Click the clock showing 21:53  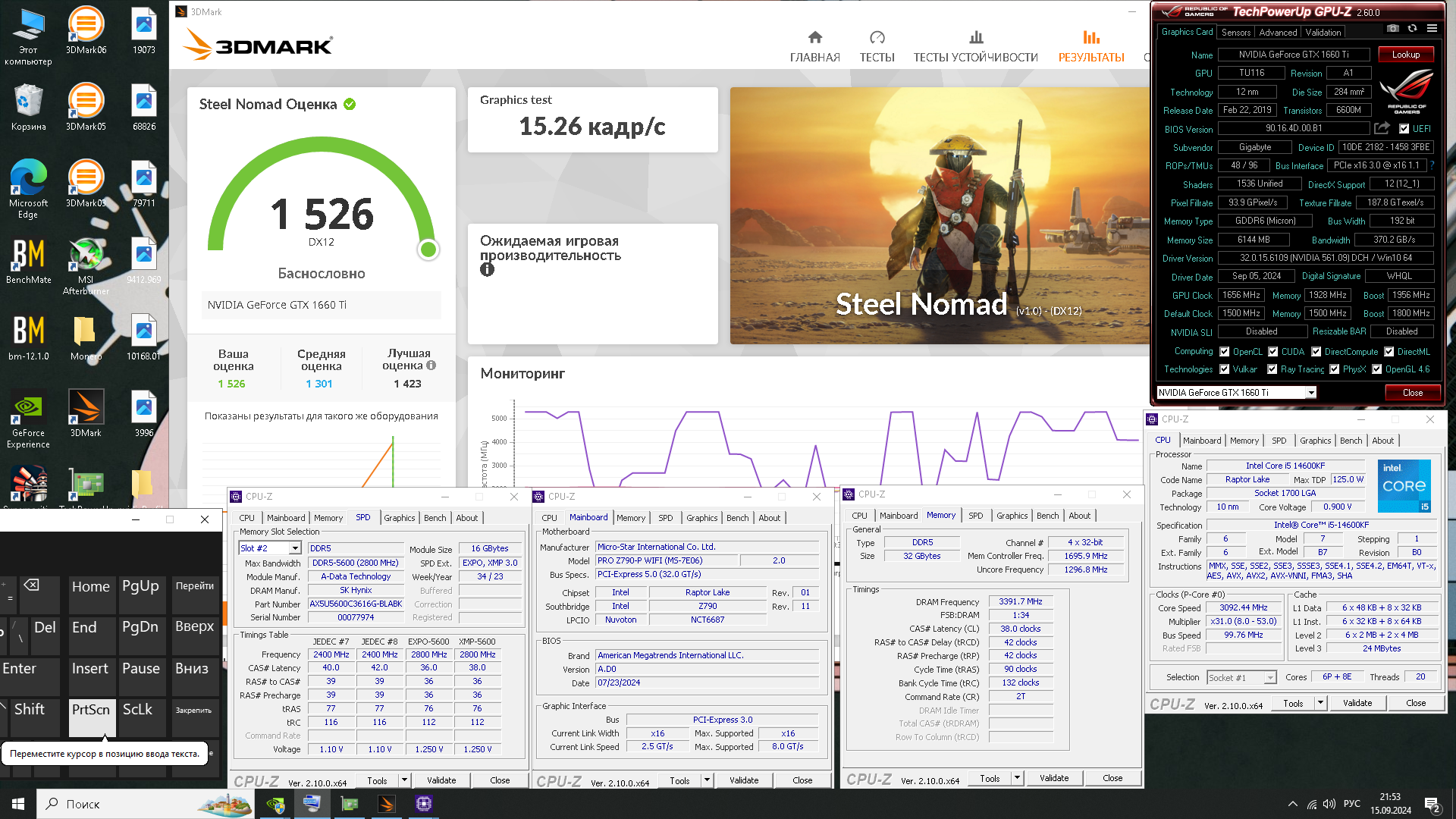(1390, 797)
